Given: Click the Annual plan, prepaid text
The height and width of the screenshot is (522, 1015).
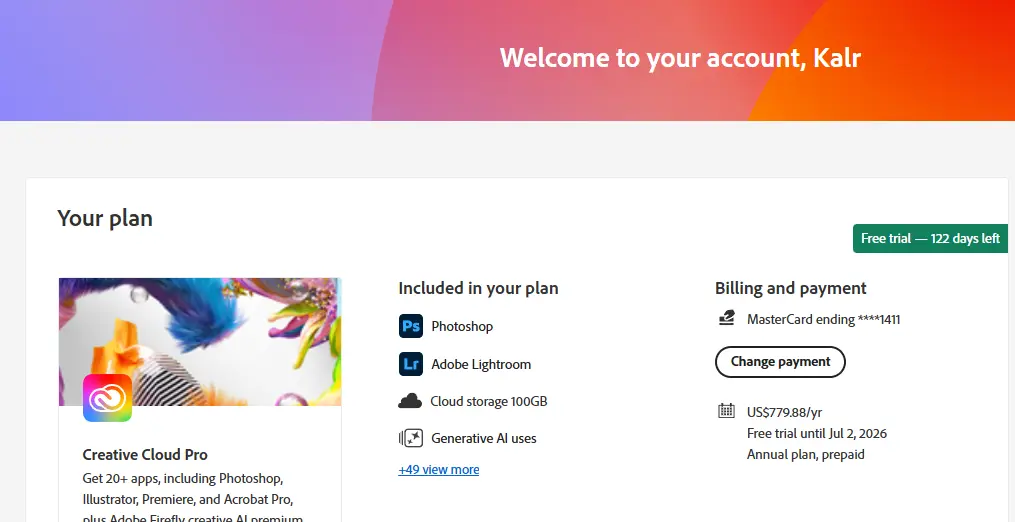Looking at the screenshot, I should (x=806, y=455).
